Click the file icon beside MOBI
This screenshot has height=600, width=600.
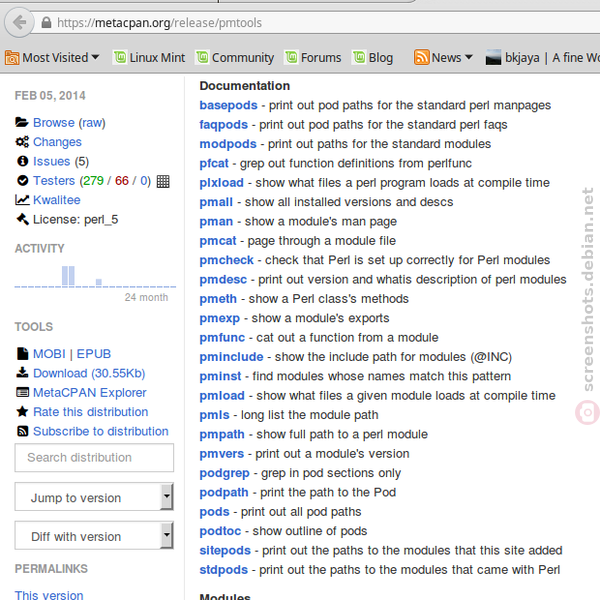tap(23, 354)
